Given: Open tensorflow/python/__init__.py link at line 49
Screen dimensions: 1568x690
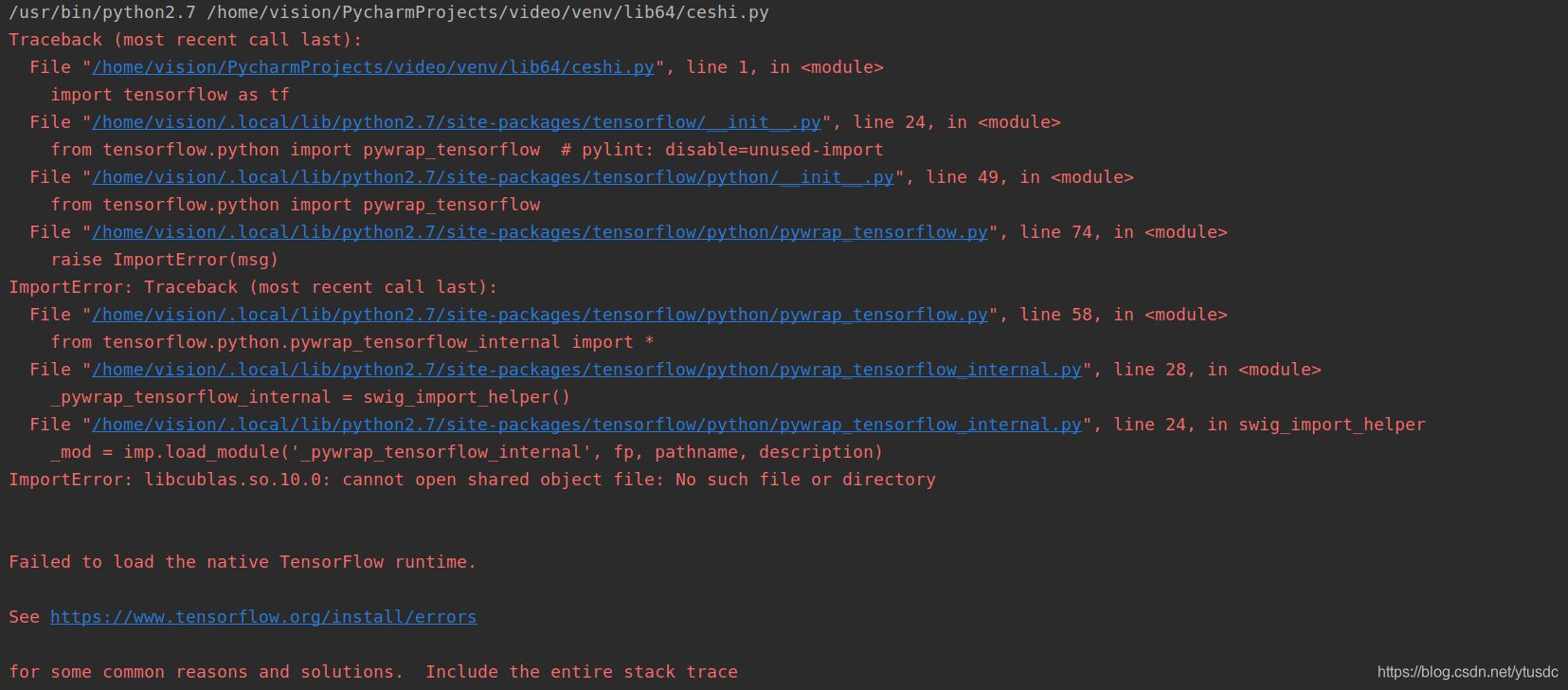Looking at the screenshot, I should tap(493, 177).
